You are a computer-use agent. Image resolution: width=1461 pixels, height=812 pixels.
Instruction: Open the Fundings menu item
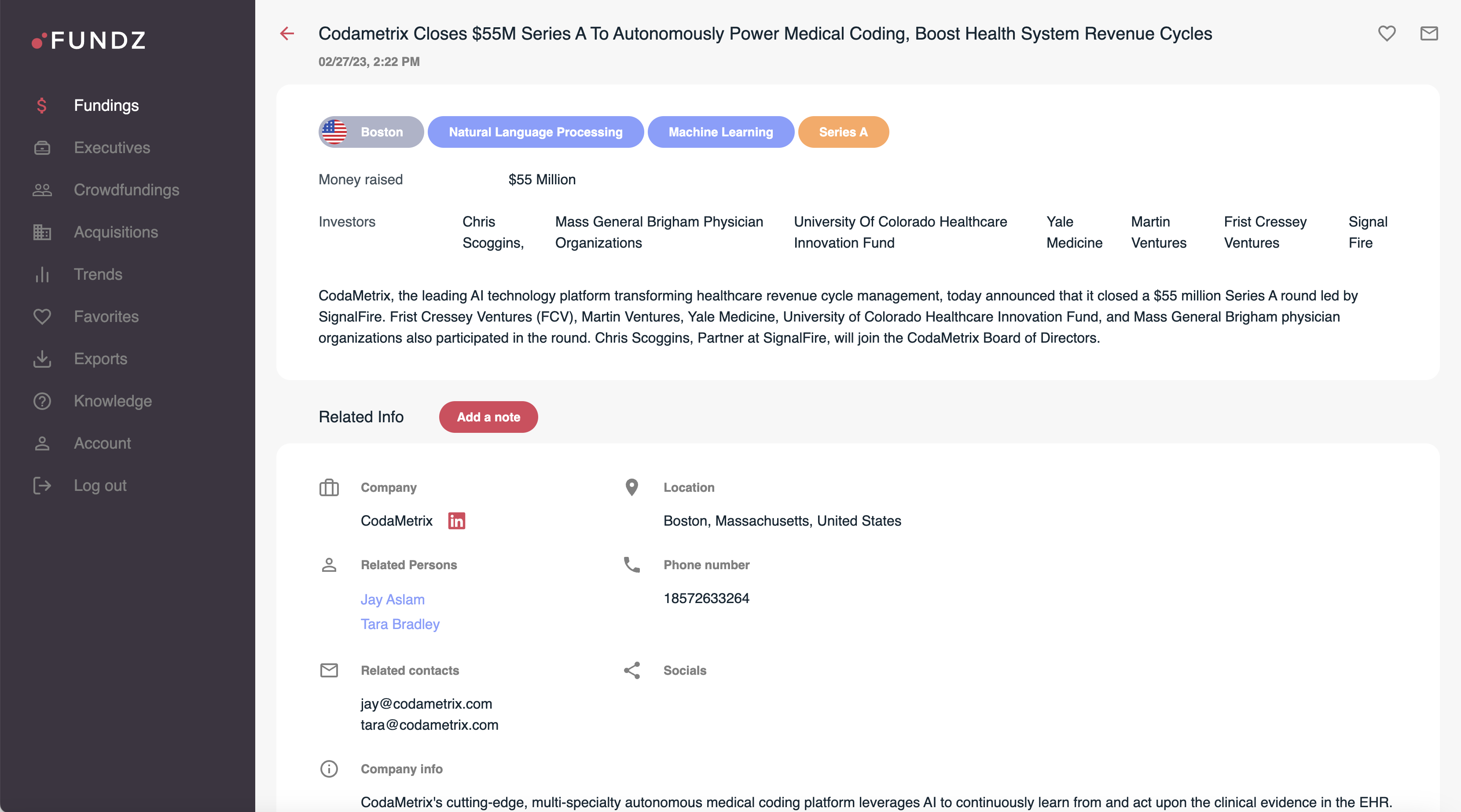coord(106,106)
